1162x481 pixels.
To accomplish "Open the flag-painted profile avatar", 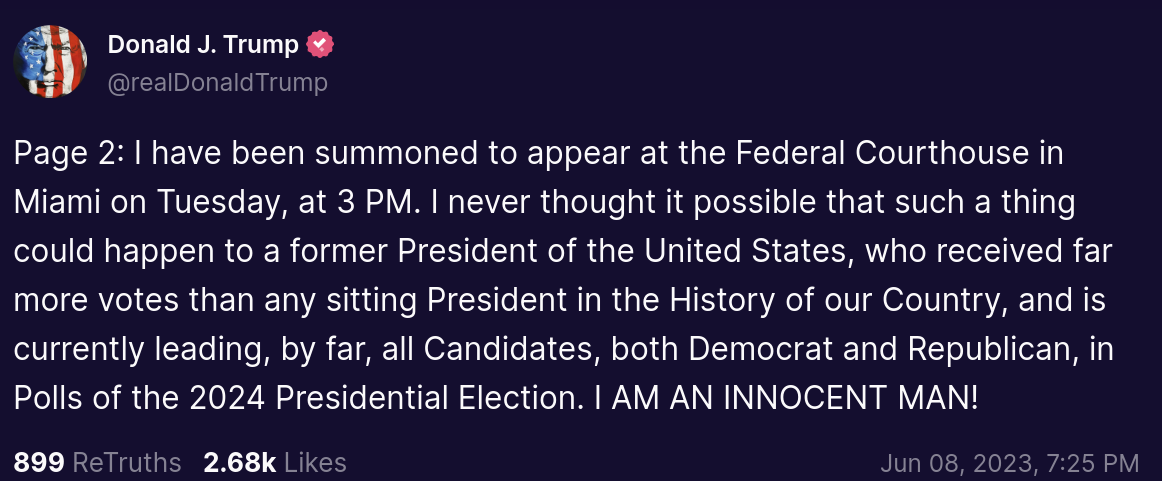I will click(51, 62).
